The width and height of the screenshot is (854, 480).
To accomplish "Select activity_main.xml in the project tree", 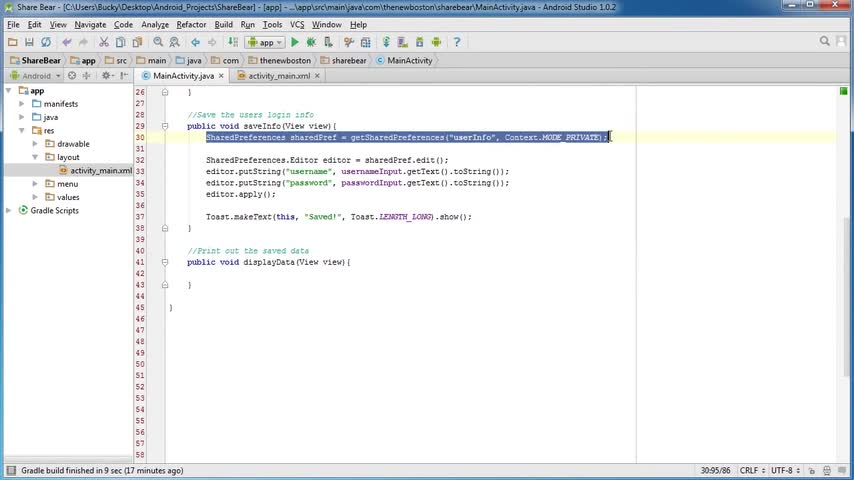I will (x=100, y=170).
